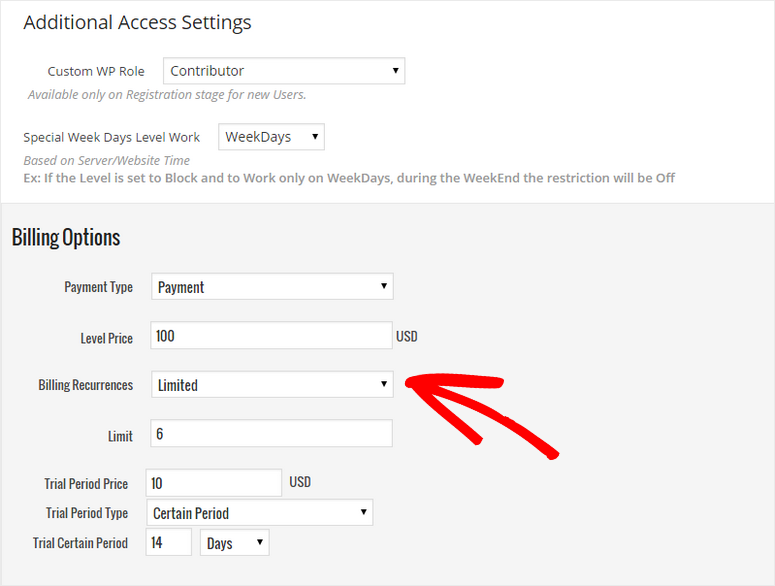Click the Level Price label
Screen dimensions: 775x586
(106, 338)
